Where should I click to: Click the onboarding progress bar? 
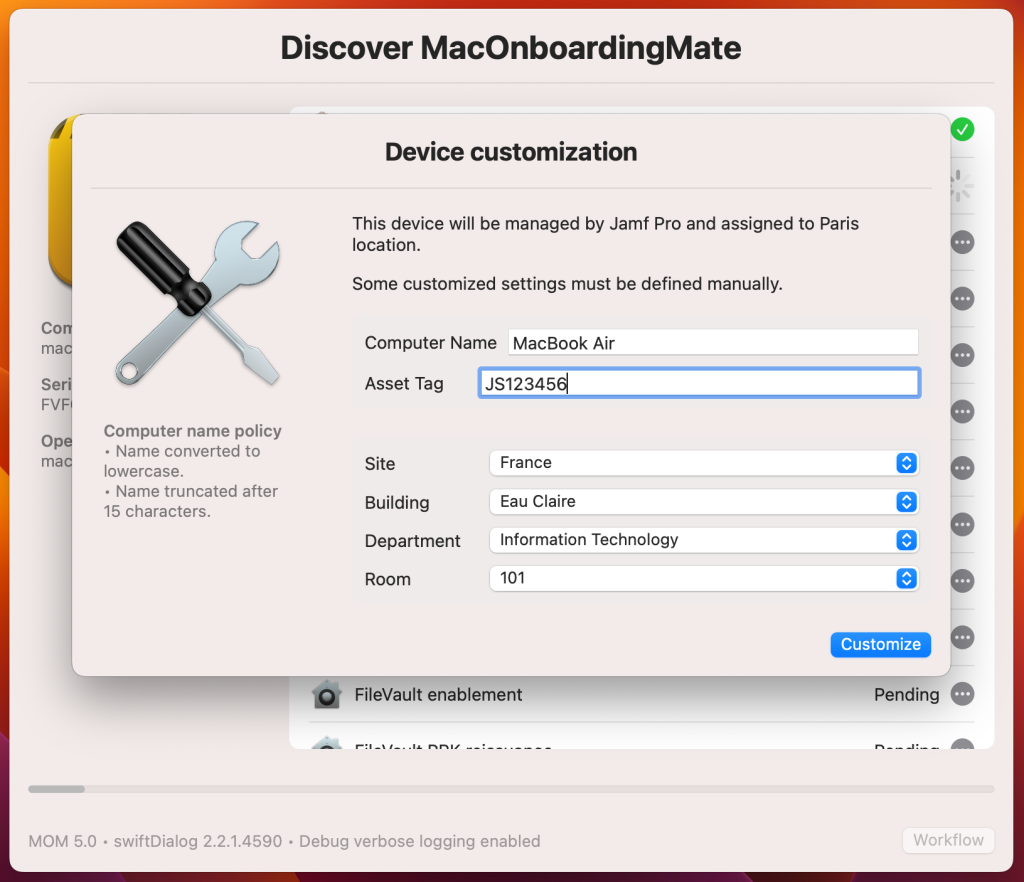tap(511, 789)
